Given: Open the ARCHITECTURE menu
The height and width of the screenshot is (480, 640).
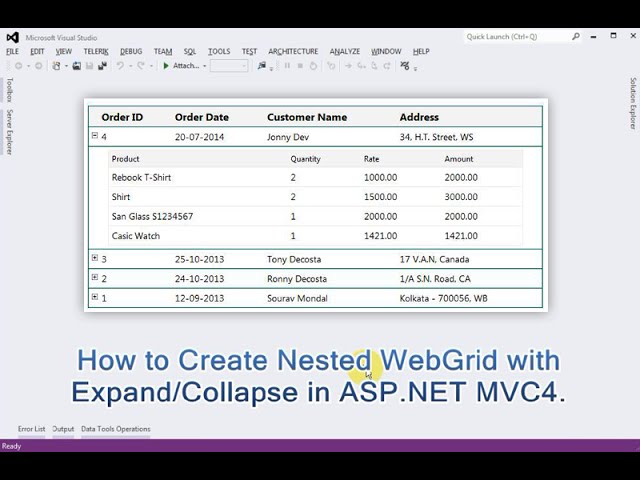Looking at the screenshot, I should coord(293,51).
